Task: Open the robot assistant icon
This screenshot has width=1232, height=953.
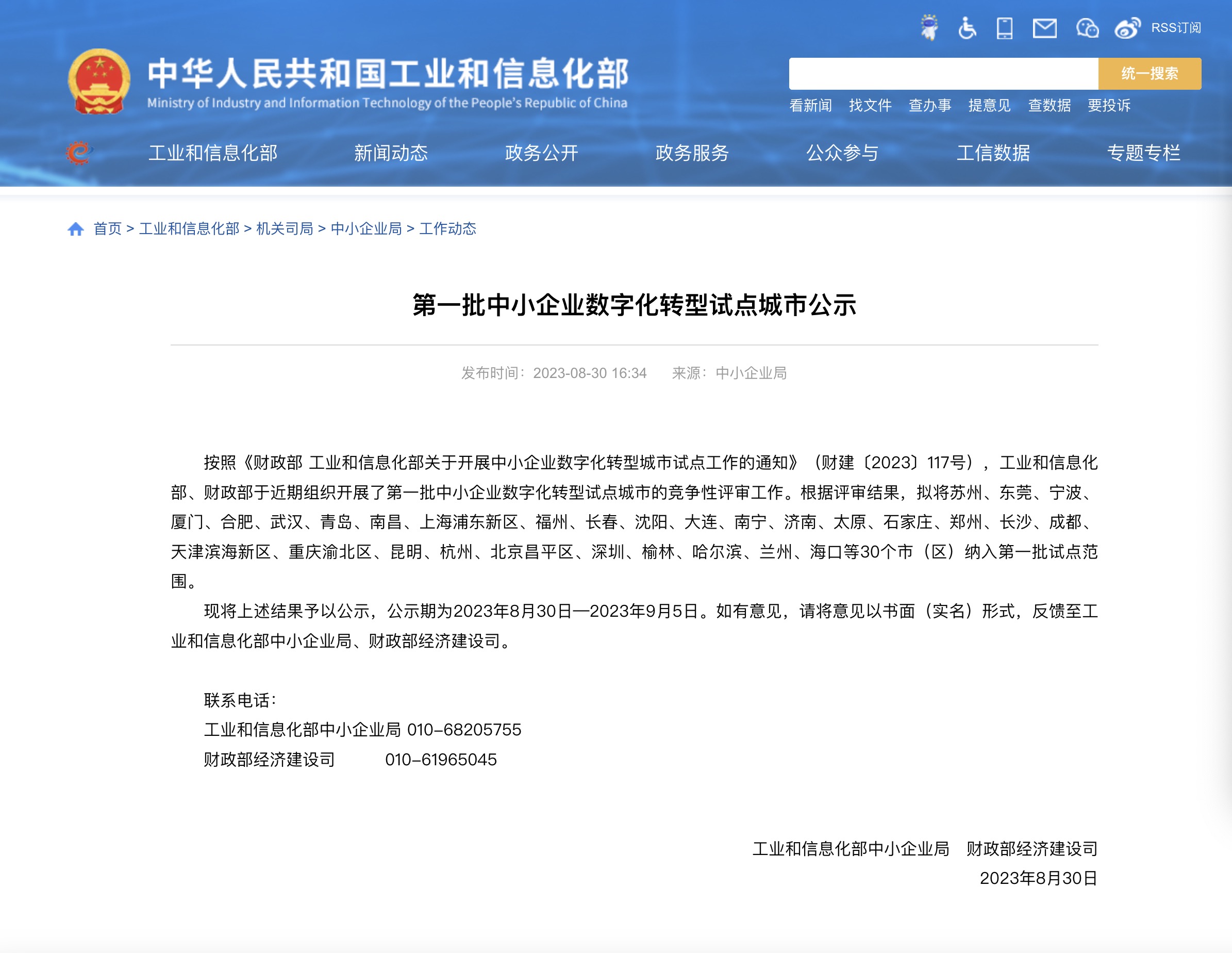Action: [x=929, y=28]
